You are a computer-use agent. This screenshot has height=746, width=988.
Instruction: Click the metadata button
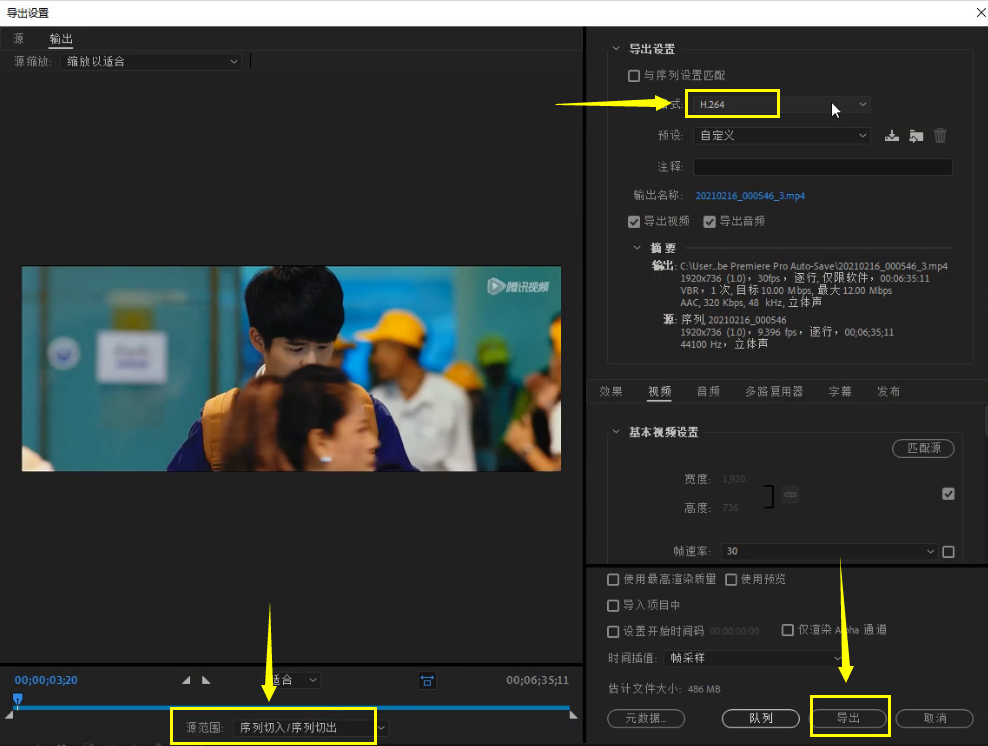tap(646, 718)
